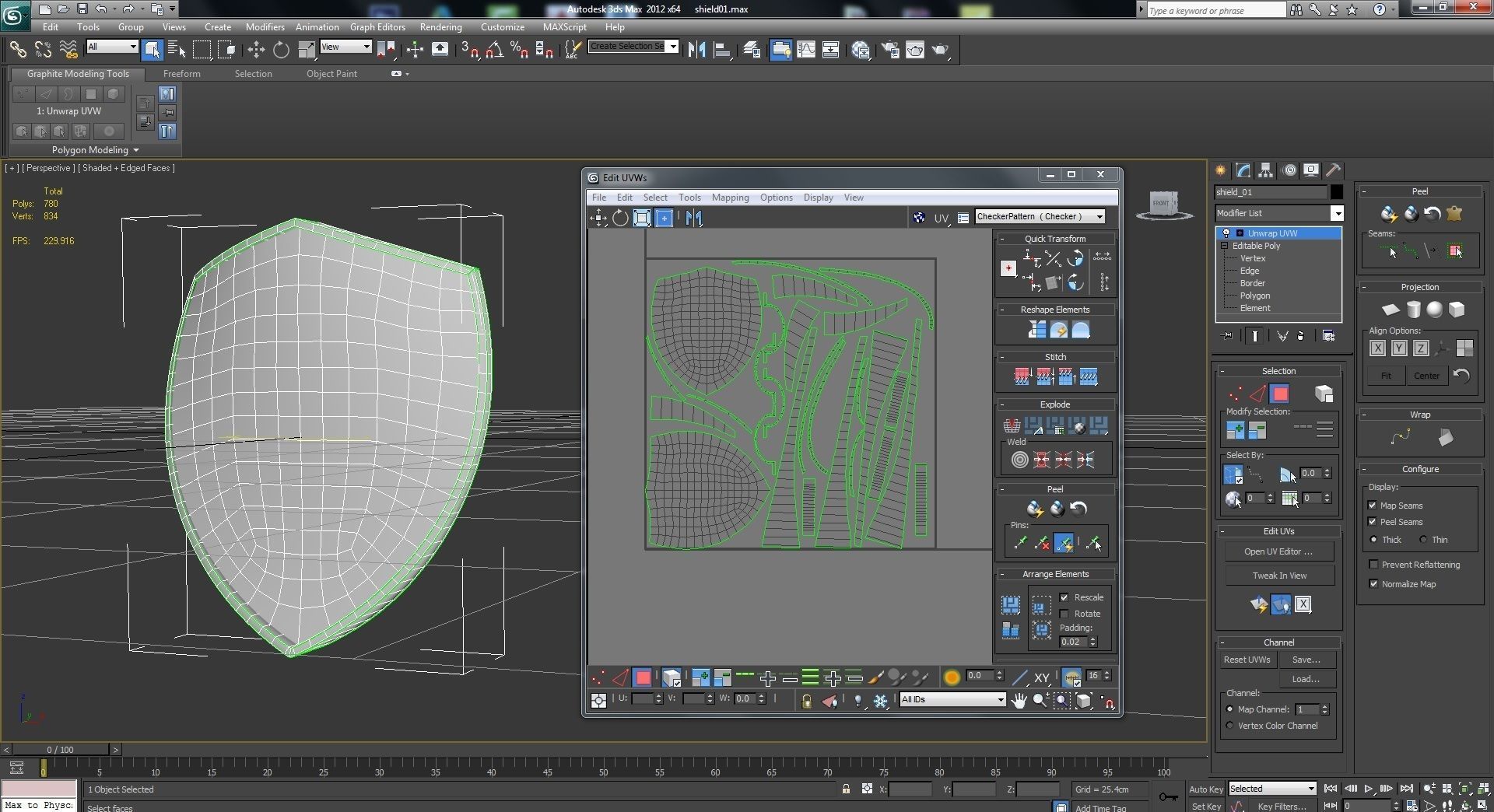The height and width of the screenshot is (812, 1494).
Task: Click Reset UVWs in the Channel rollout
Action: click(1247, 659)
